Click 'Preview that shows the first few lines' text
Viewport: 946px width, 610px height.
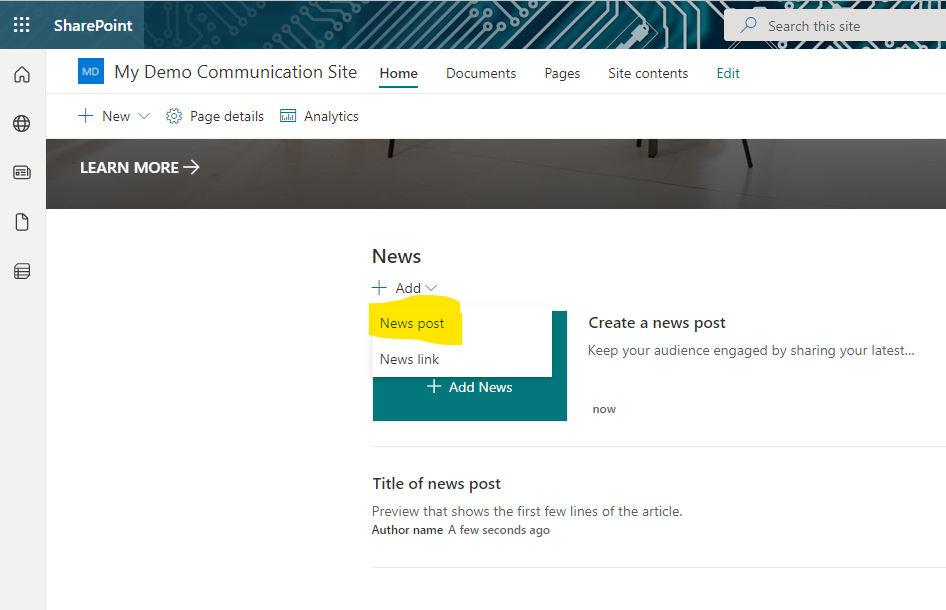pyautogui.click(x=527, y=511)
